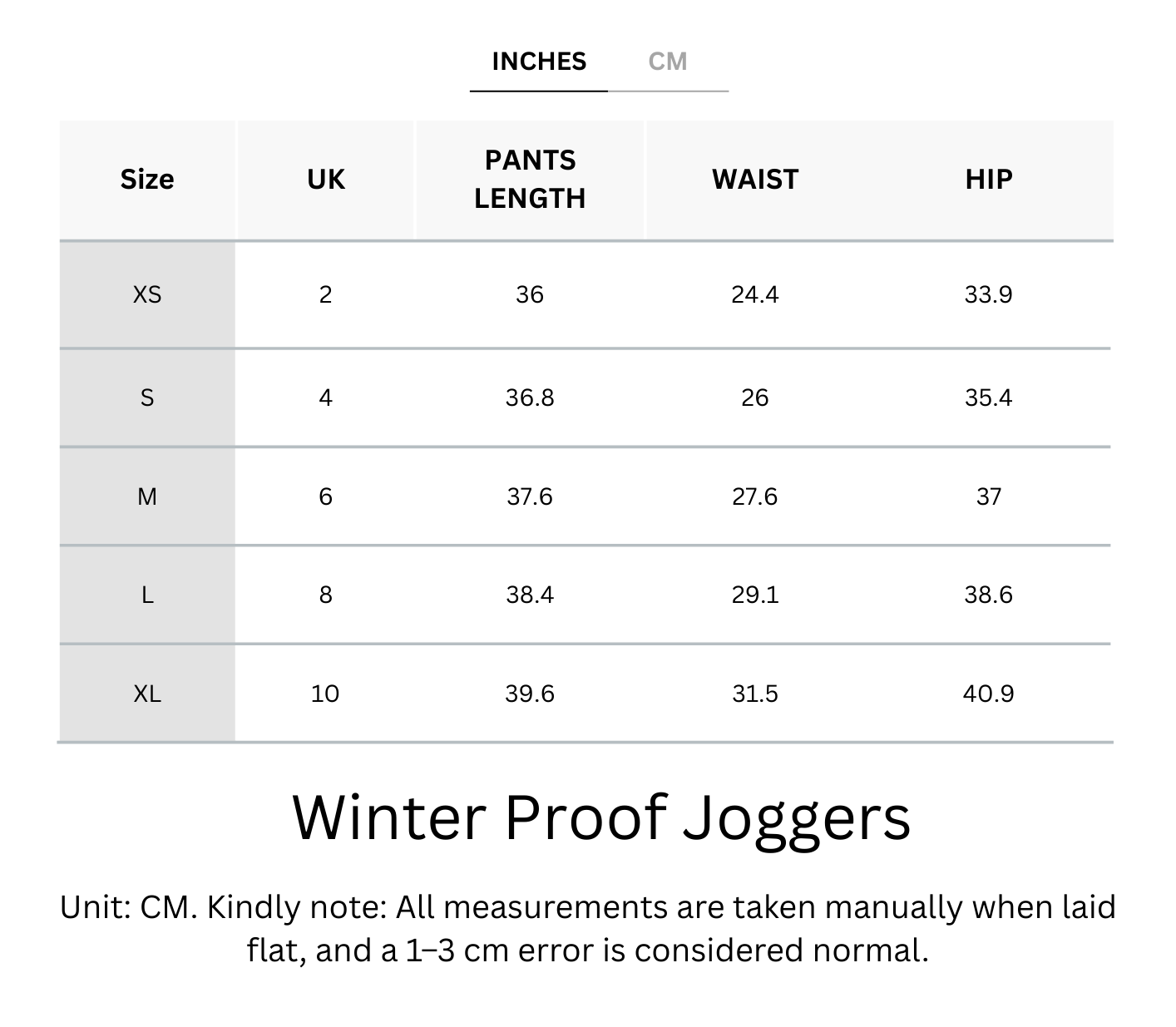The height and width of the screenshot is (1027, 1176).
Task: Click the HIP column header
Action: (988, 180)
